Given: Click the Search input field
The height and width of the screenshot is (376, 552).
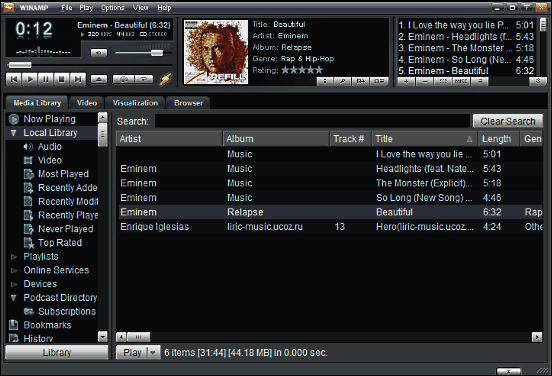Looking at the screenshot, I should [312, 121].
